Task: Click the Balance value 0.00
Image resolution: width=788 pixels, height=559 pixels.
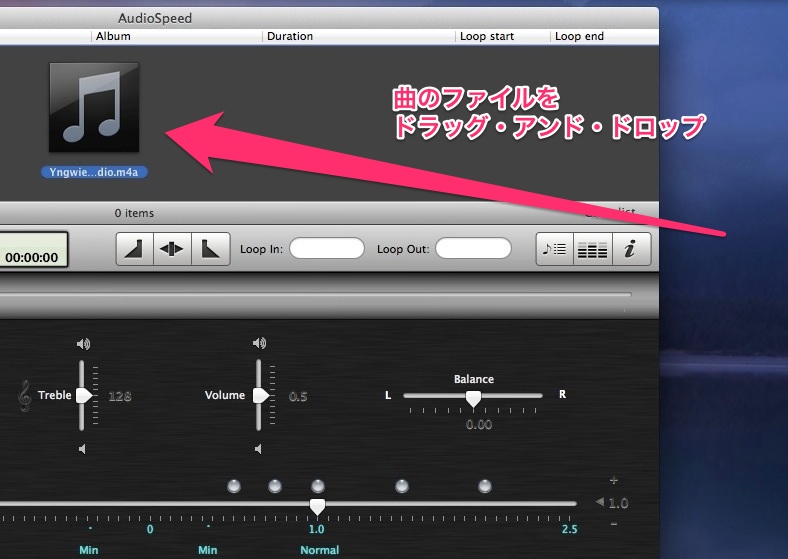Action: (478, 425)
